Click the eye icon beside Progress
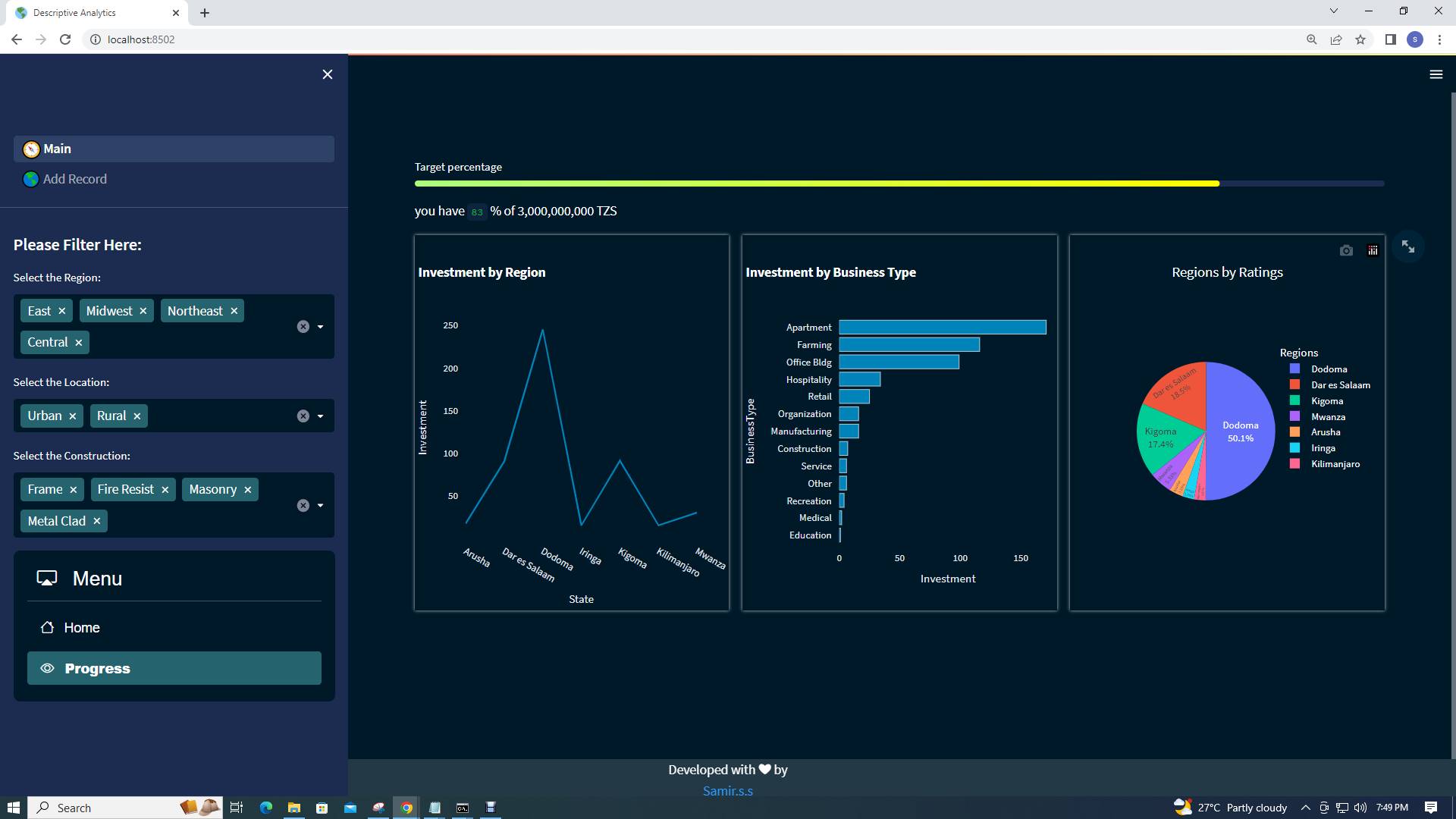Image resolution: width=1456 pixels, height=819 pixels. (47, 668)
